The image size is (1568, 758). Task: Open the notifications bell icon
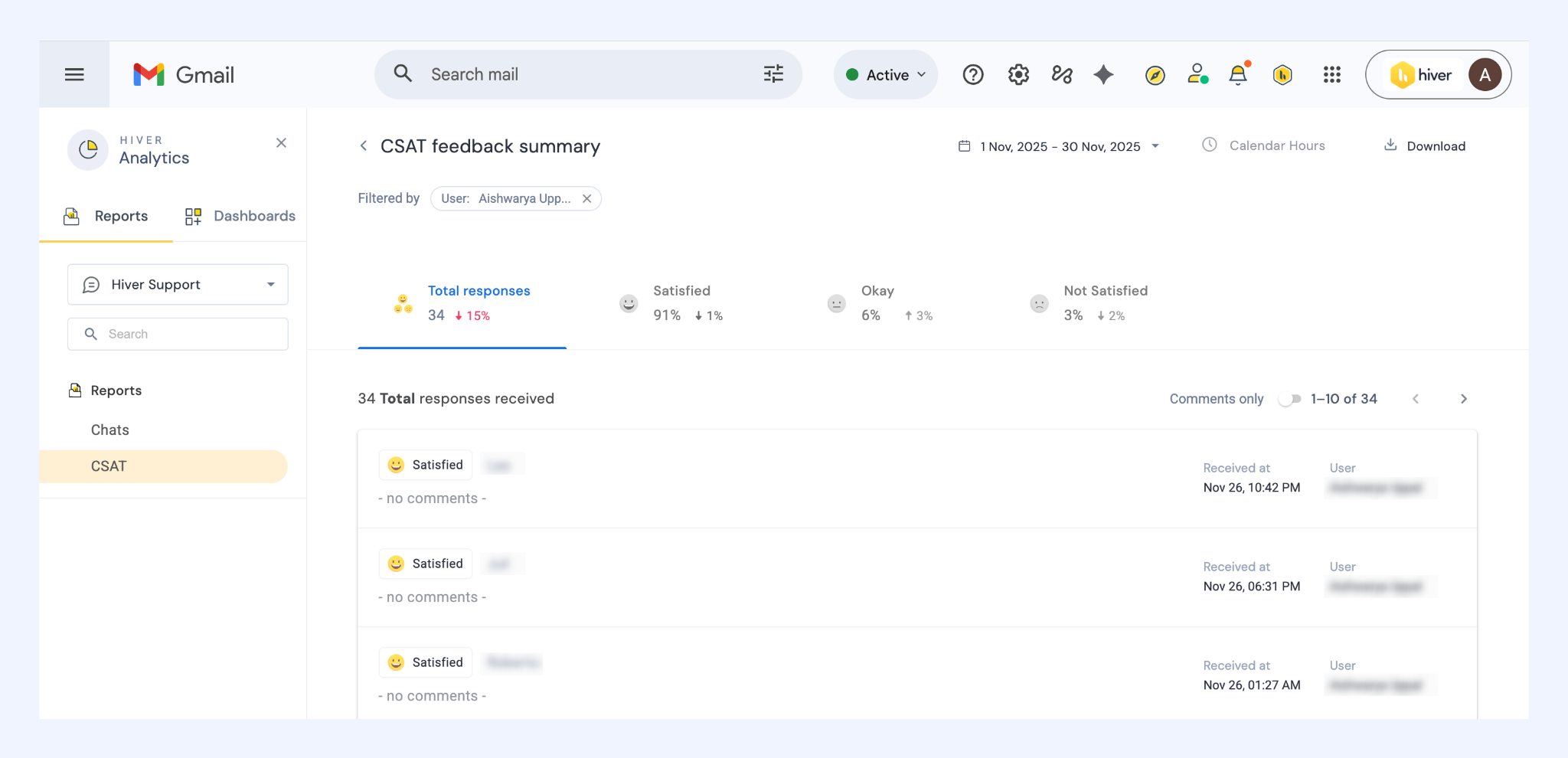pyautogui.click(x=1238, y=74)
